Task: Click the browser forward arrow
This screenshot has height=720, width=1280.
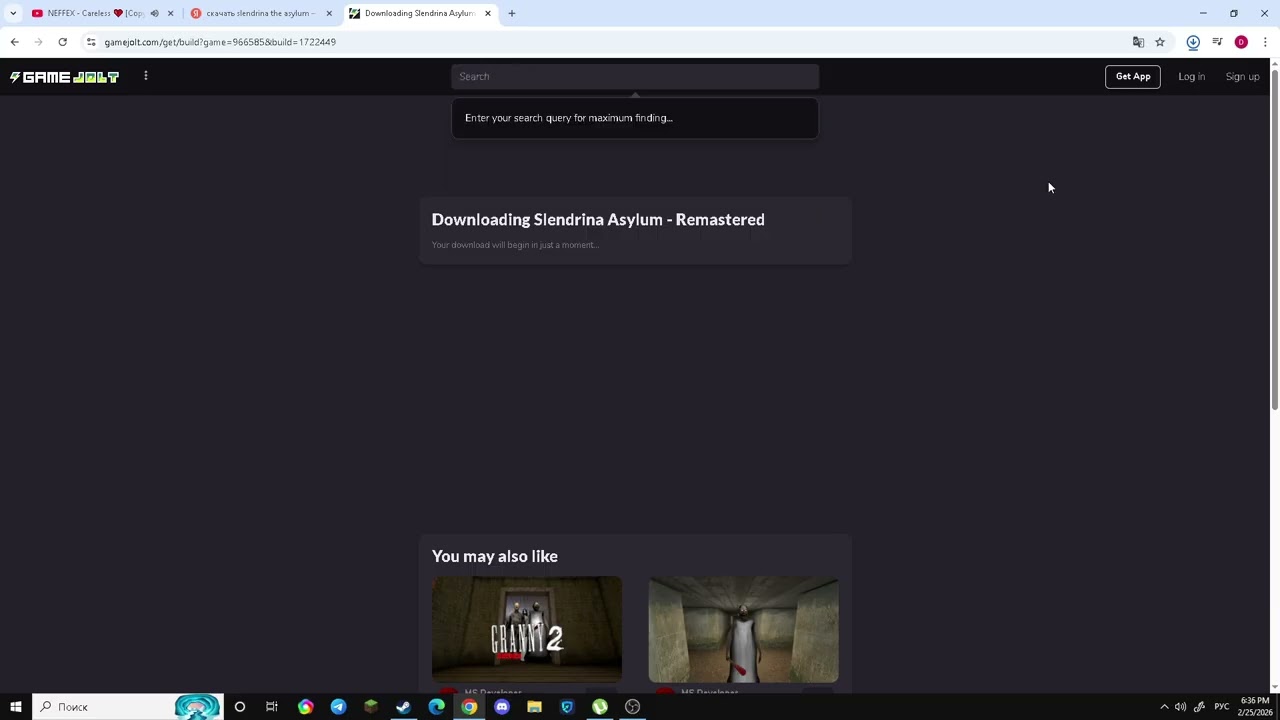Action: click(38, 42)
